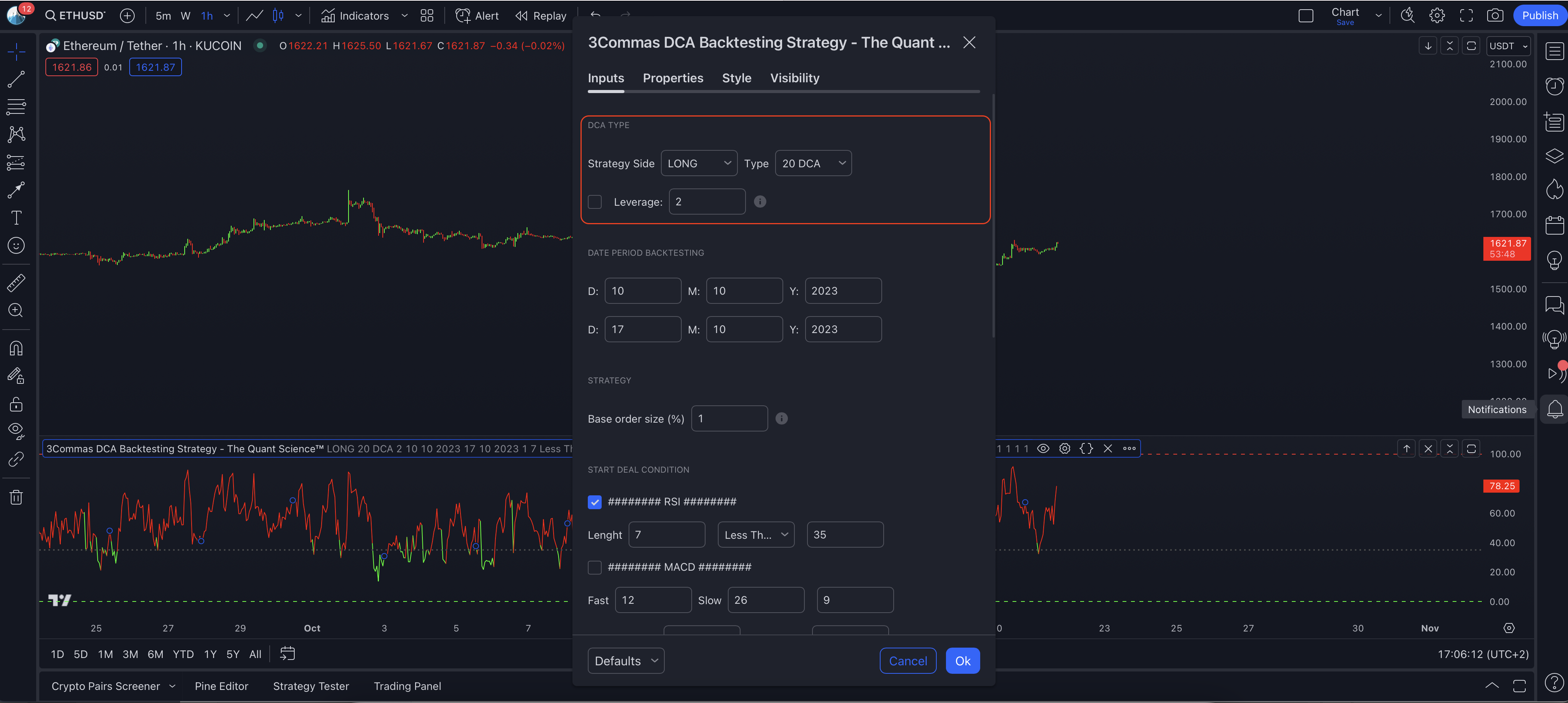This screenshot has width=1568, height=703.
Task: Expand the 20 DCA Type dropdown
Action: pyautogui.click(x=812, y=163)
